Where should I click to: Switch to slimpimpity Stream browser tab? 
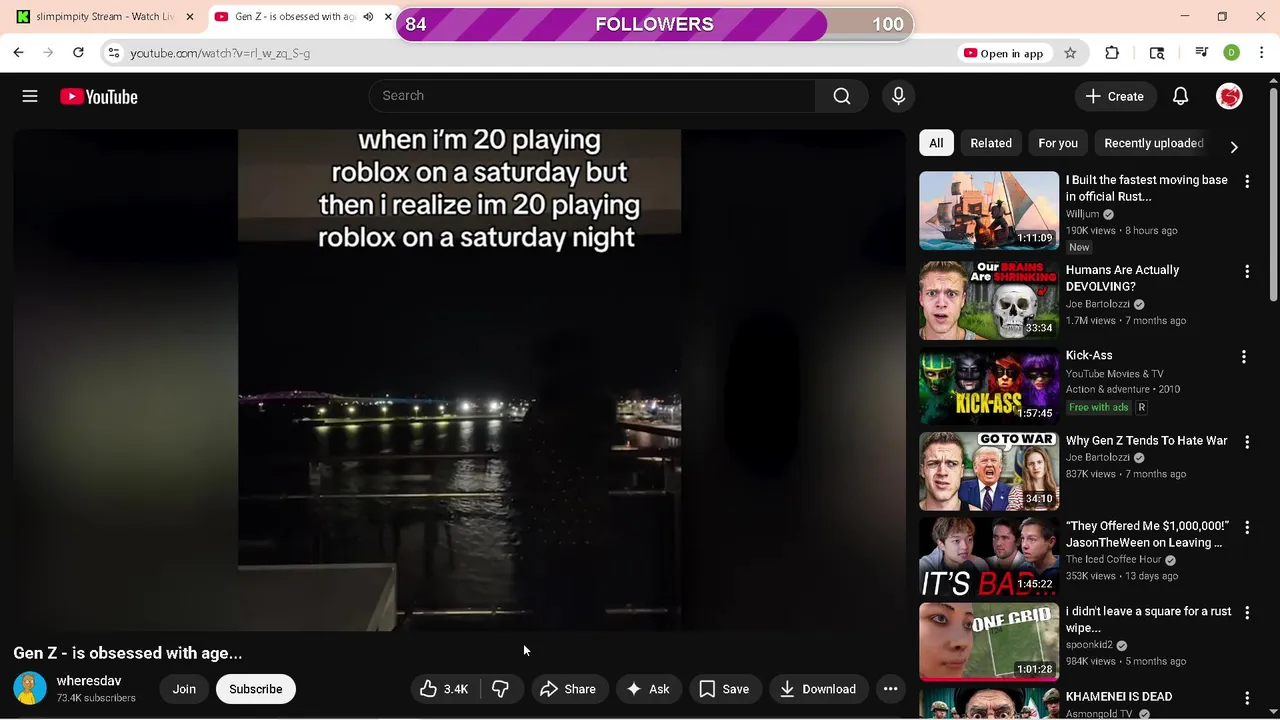point(103,16)
